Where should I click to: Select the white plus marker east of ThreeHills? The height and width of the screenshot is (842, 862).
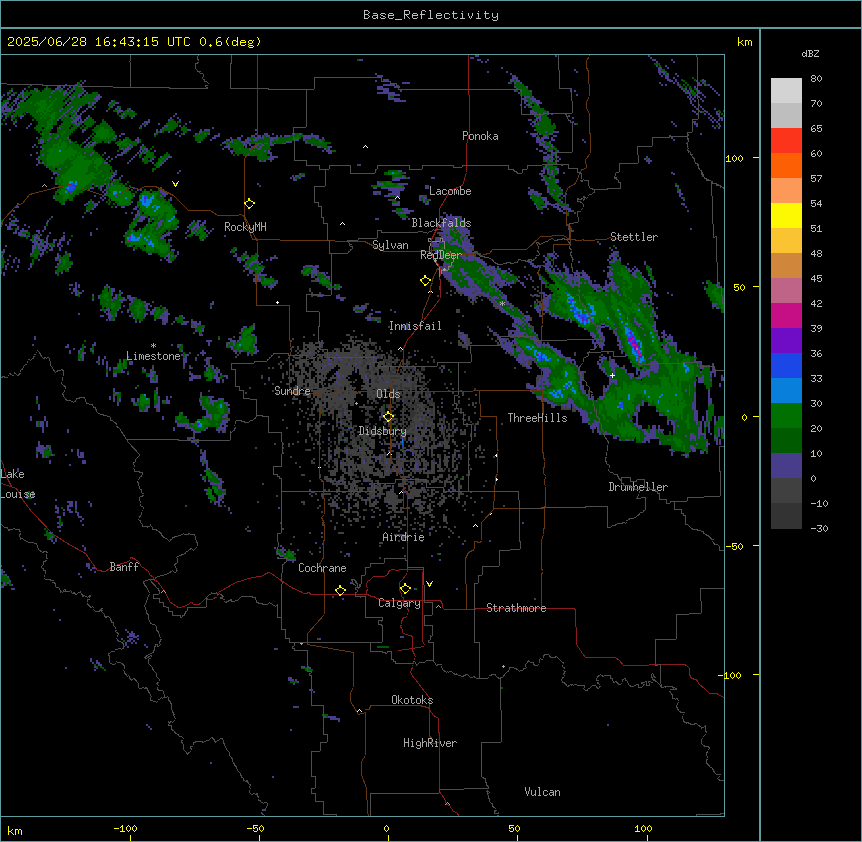coord(612,375)
